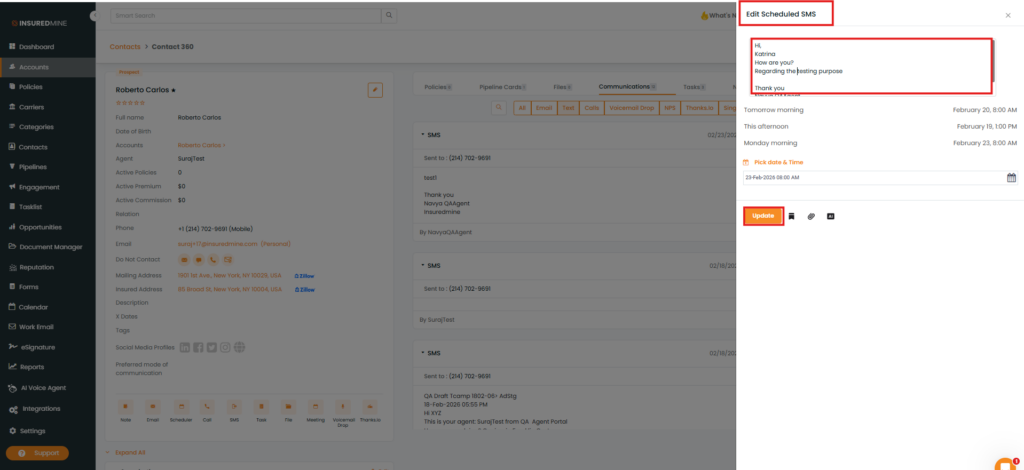Image resolution: width=1024 pixels, height=470 pixels.
Task: Open the AI assistant icon beside Update
Action: click(x=830, y=216)
